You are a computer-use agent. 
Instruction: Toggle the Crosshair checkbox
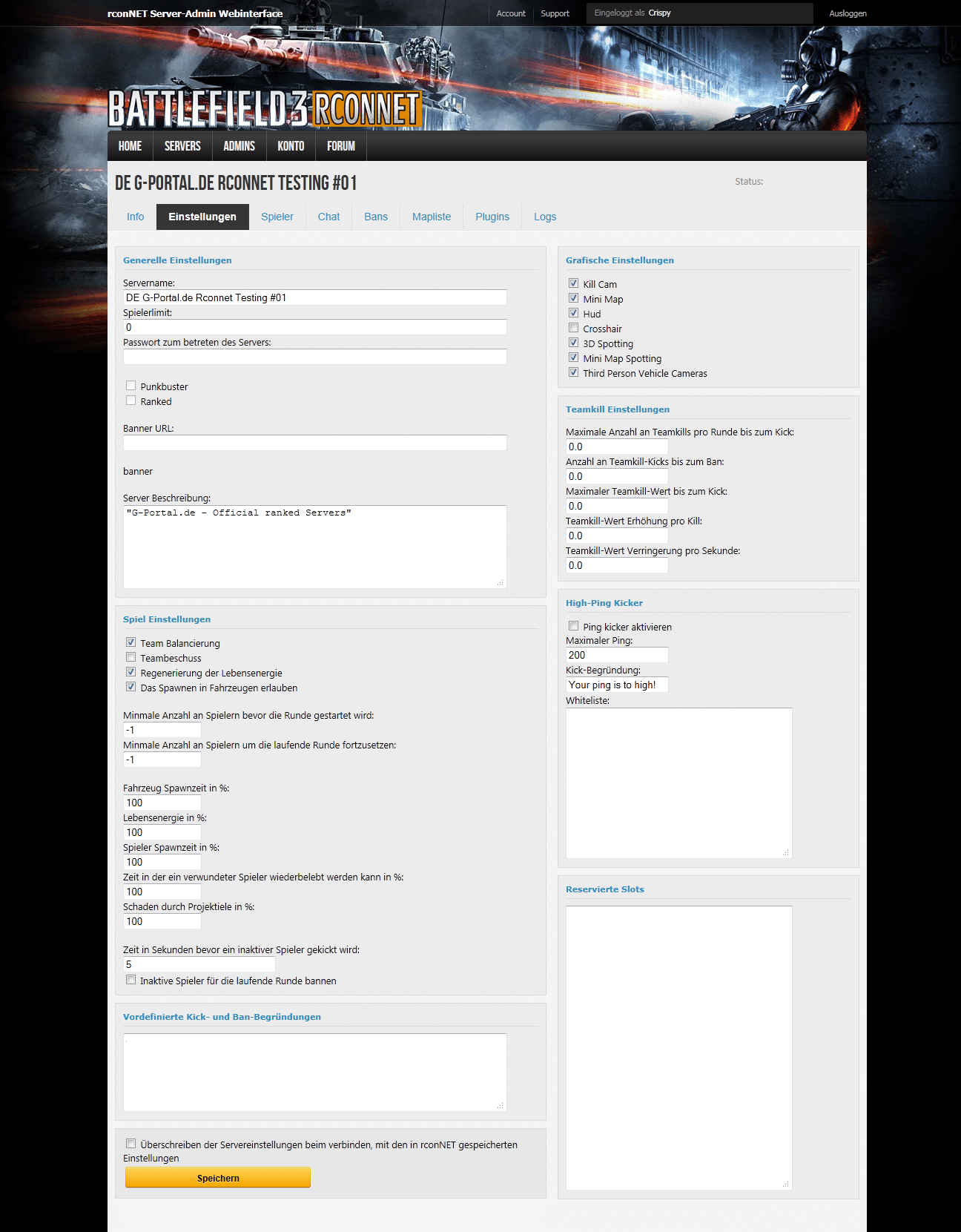tap(573, 328)
